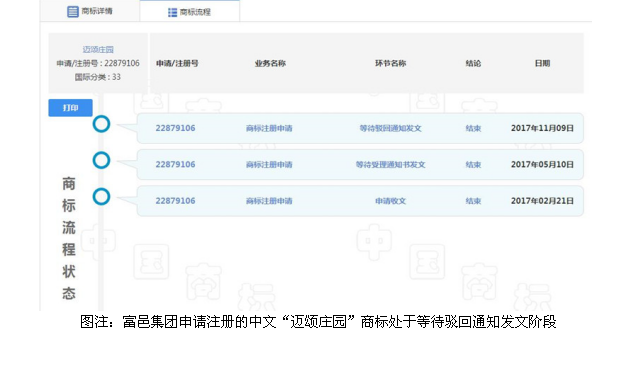This screenshot has width=635, height=380.
Task: Click the 打印 print button
Action: (x=70, y=108)
